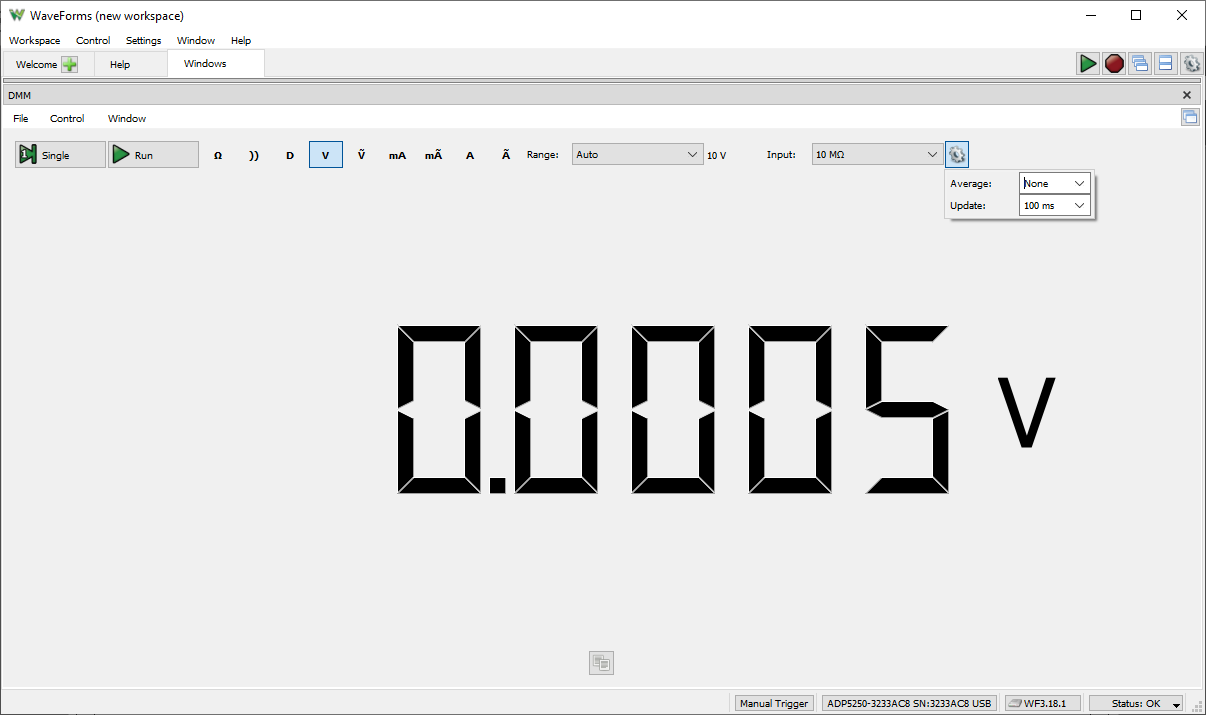
Task: Expand the Range dropdown showing Auto
Action: click(638, 154)
